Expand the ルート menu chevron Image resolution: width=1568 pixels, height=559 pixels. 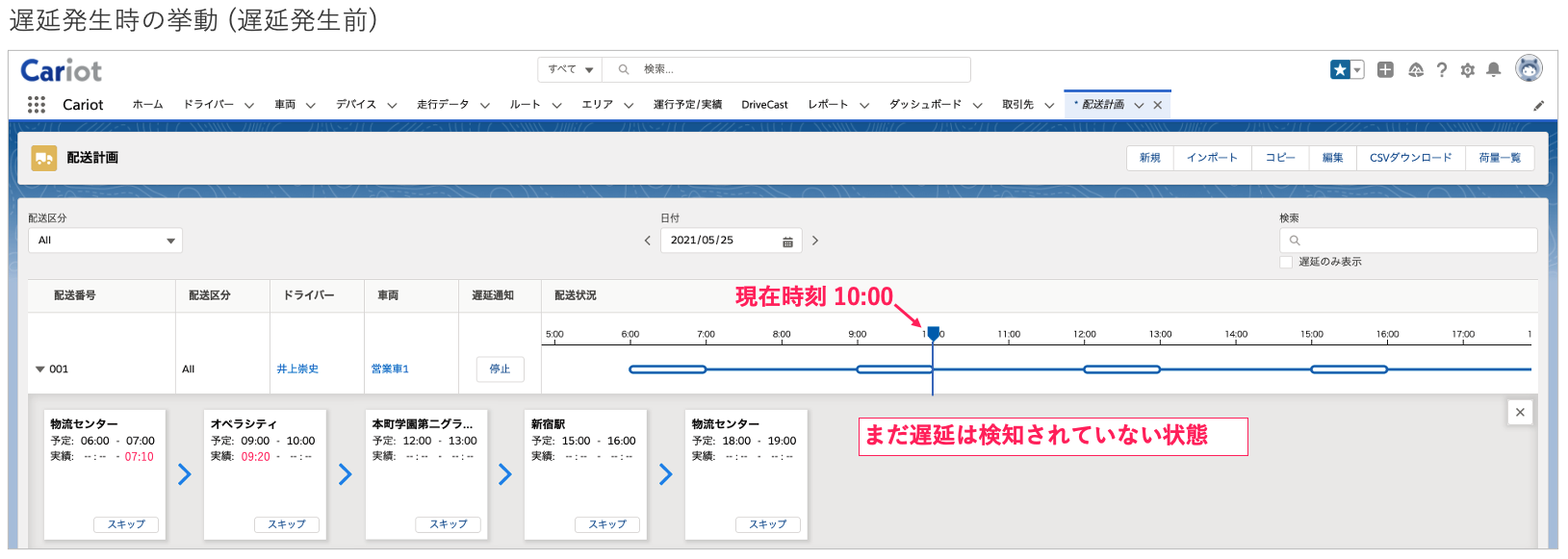click(x=556, y=106)
